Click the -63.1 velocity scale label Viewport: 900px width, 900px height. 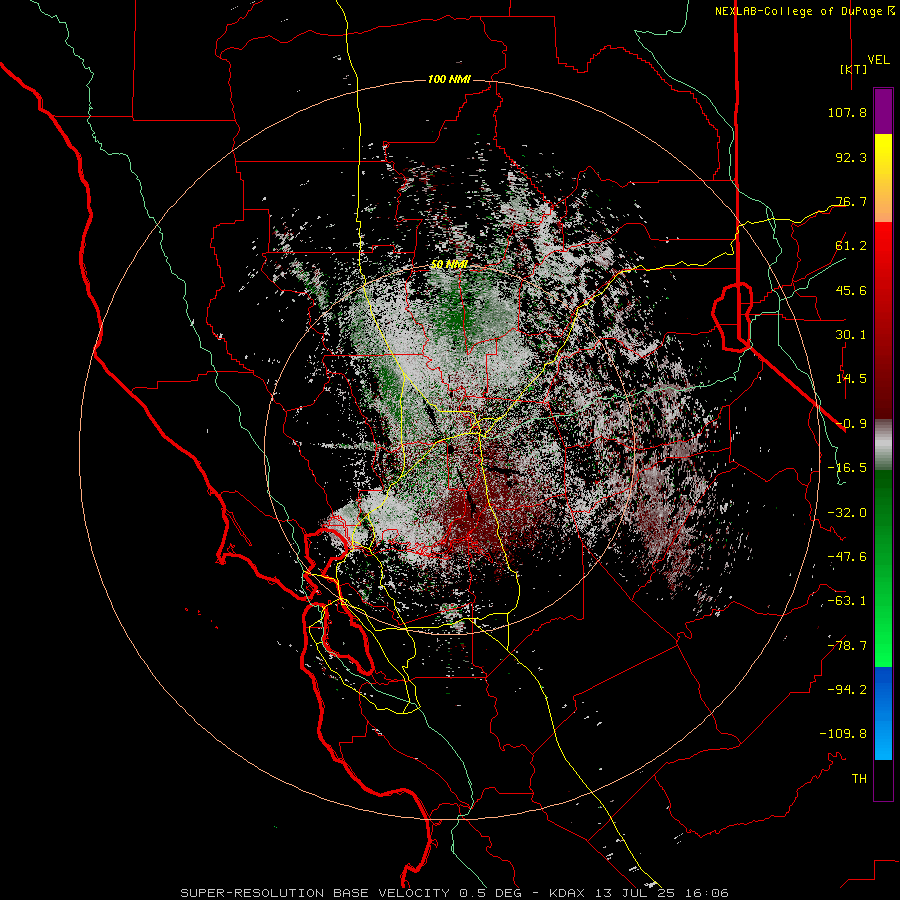(847, 601)
